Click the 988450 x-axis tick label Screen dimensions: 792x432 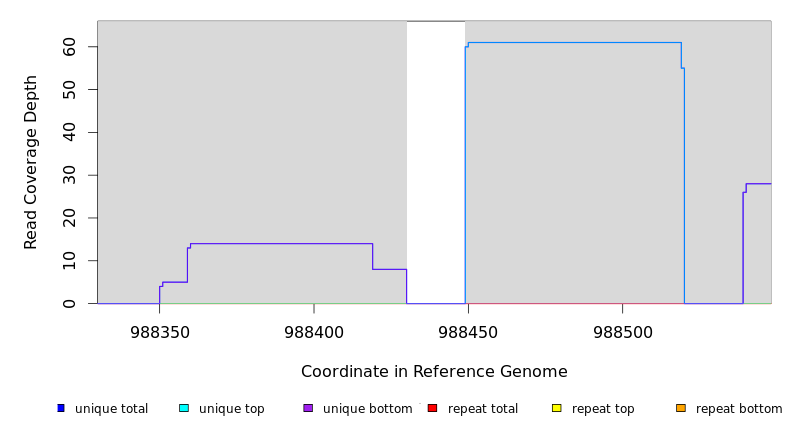click(468, 331)
